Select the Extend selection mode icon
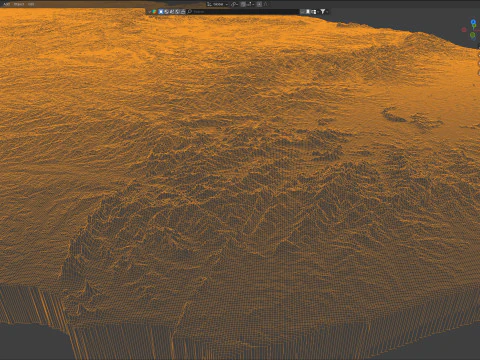Image resolution: width=480 pixels, height=360 pixels. pyautogui.click(x=166, y=12)
